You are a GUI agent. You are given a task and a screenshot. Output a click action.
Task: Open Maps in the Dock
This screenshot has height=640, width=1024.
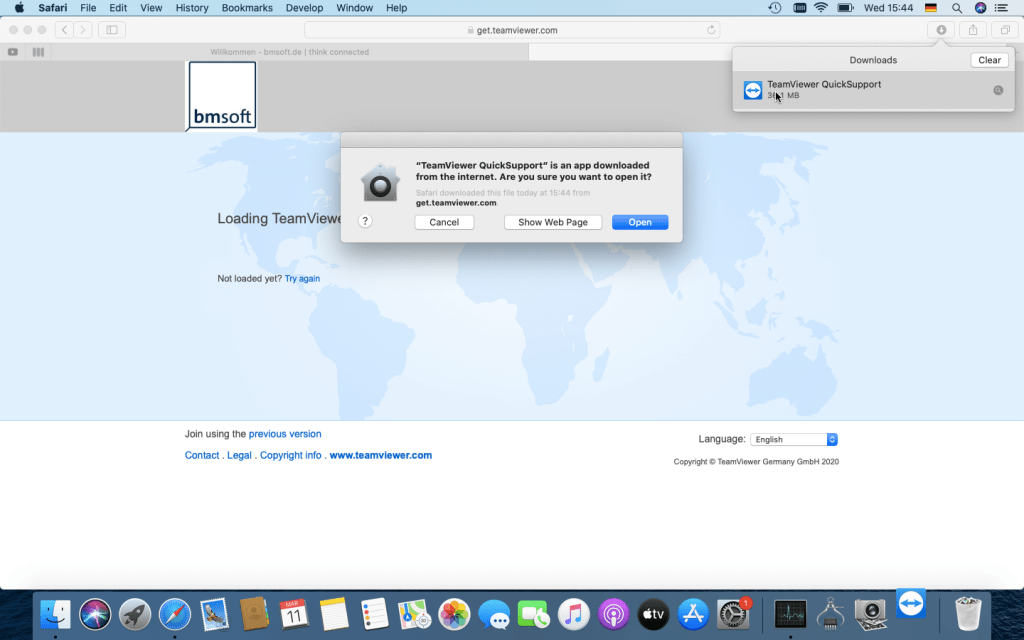[414, 614]
